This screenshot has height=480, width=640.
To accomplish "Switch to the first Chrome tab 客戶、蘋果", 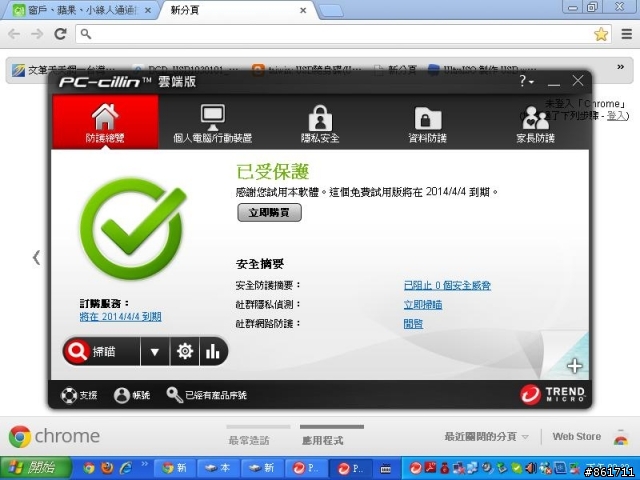I will [x=82, y=11].
